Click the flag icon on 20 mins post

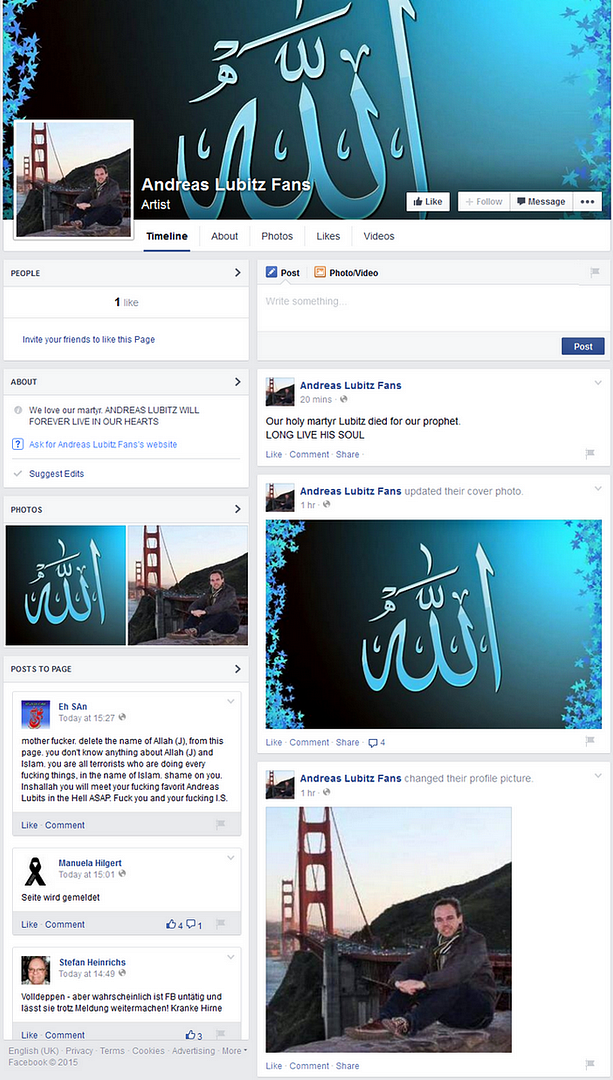[x=590, y=454]
